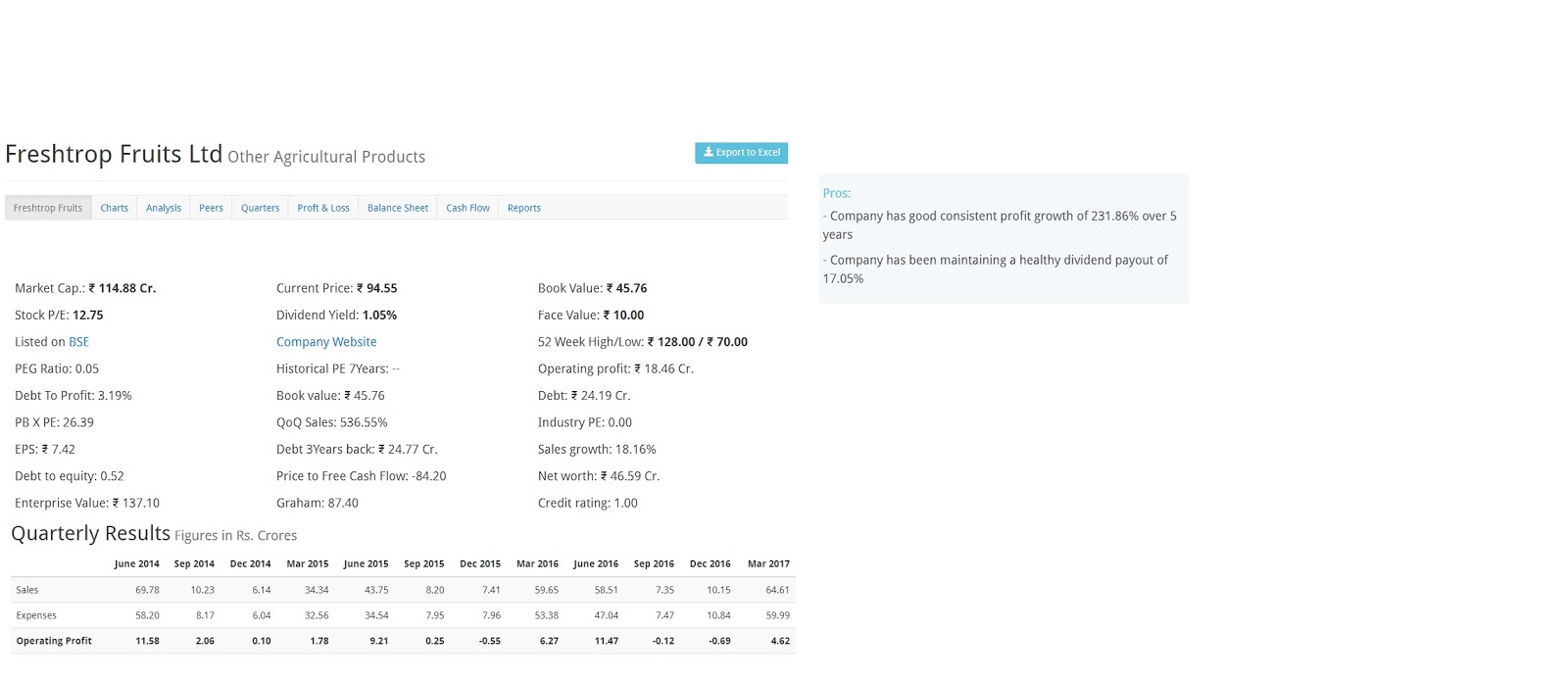Click the Sales row label
Viewport: 1568px width, 680px height.
[27, 590]
